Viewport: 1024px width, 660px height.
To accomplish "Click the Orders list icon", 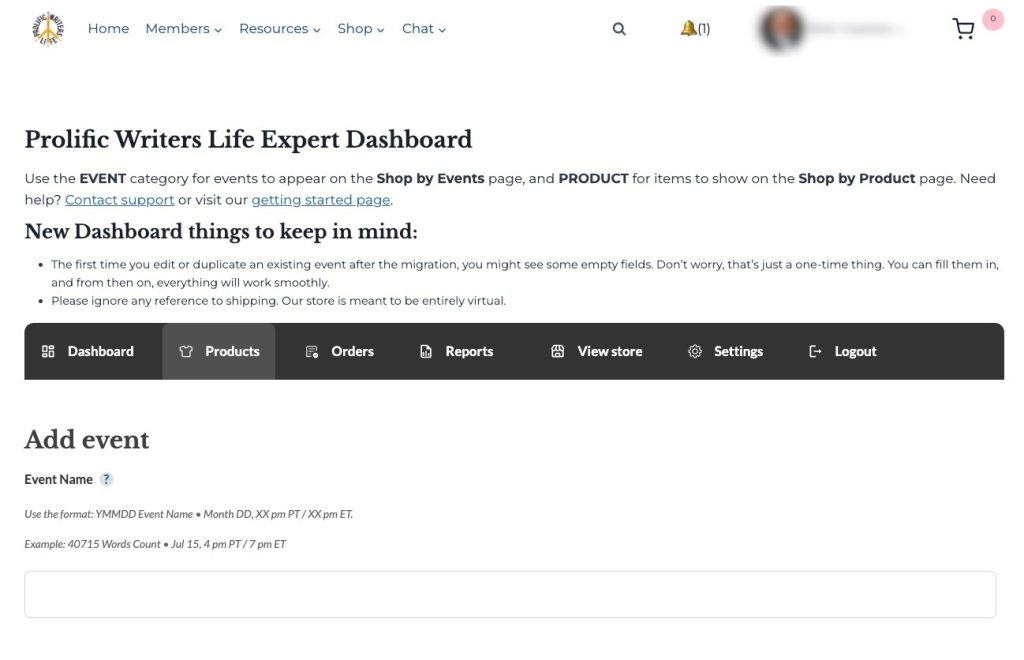I will (312, 352).
